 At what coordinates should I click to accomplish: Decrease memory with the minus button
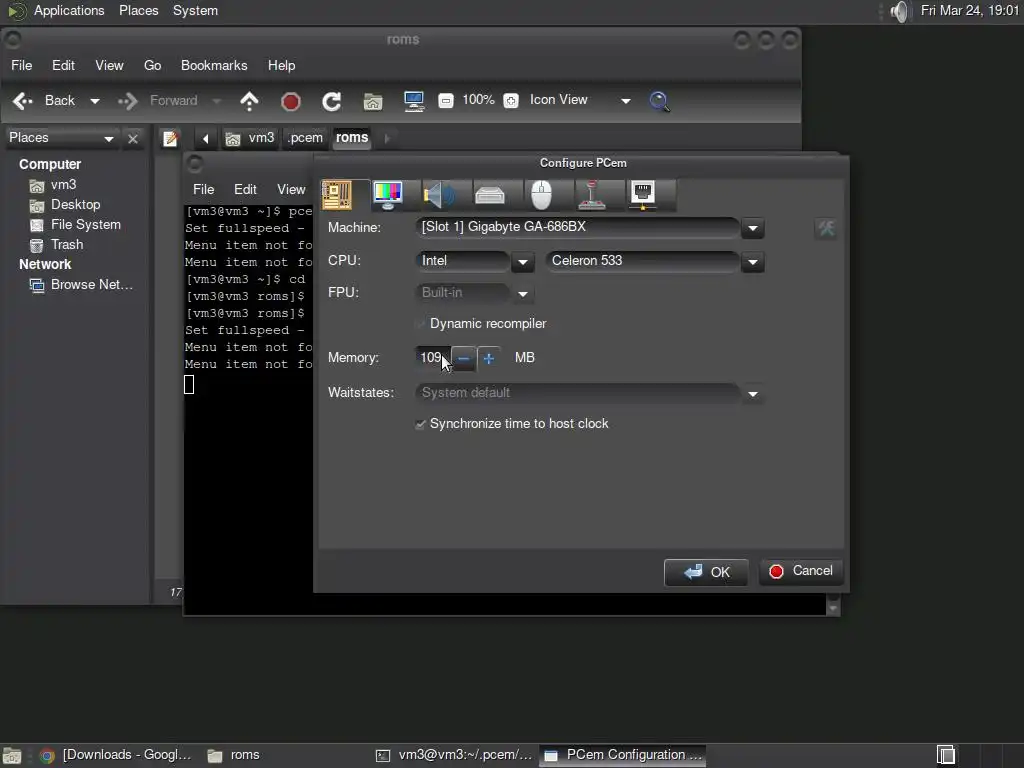pos(463,359)
